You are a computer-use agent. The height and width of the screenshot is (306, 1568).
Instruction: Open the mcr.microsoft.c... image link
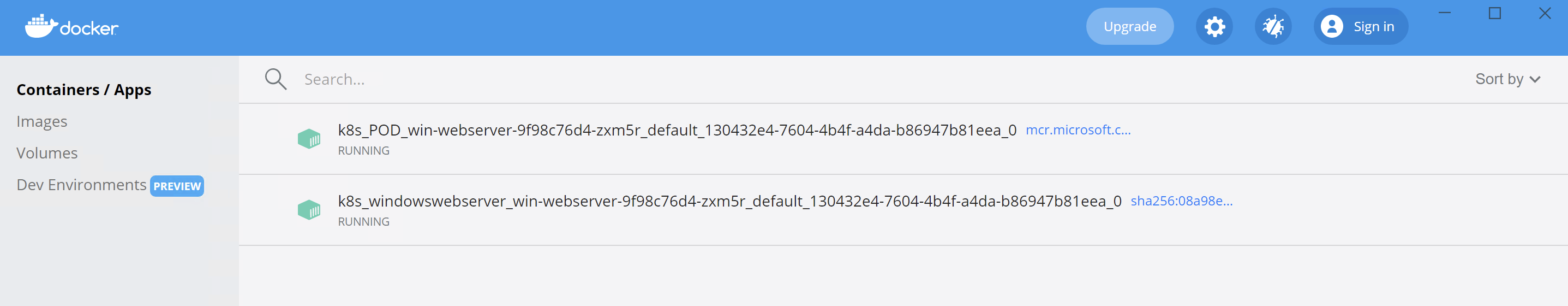click(x=1078, y=130)
